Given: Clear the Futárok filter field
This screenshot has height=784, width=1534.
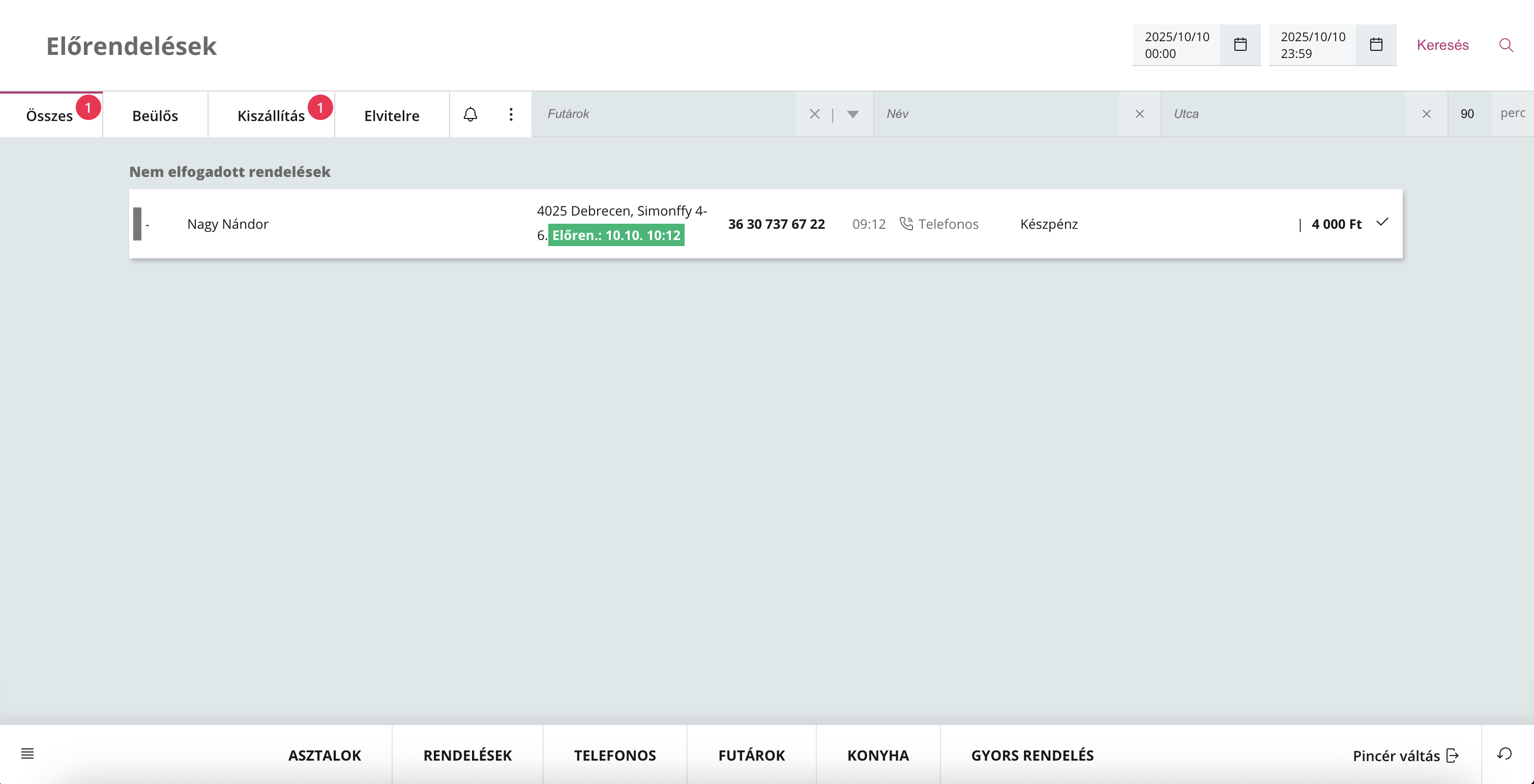Looking at the screenshot, I should coord(814,114).
